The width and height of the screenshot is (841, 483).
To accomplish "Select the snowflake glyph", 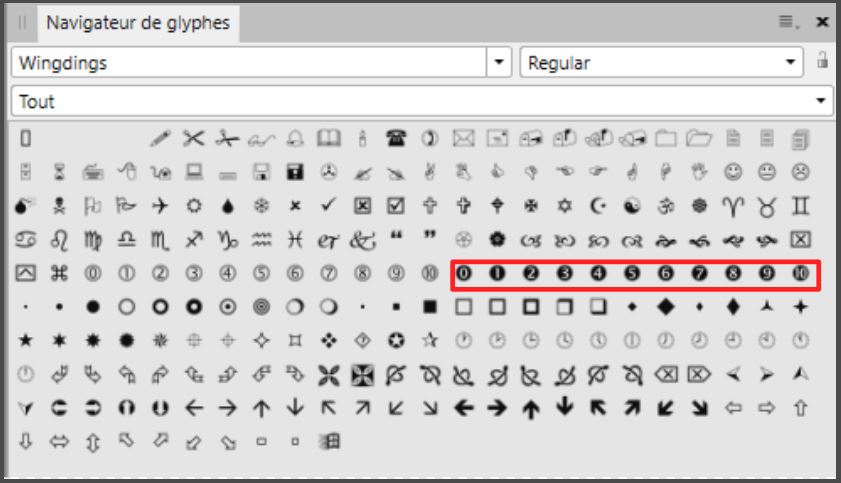I will click(261, 206).
